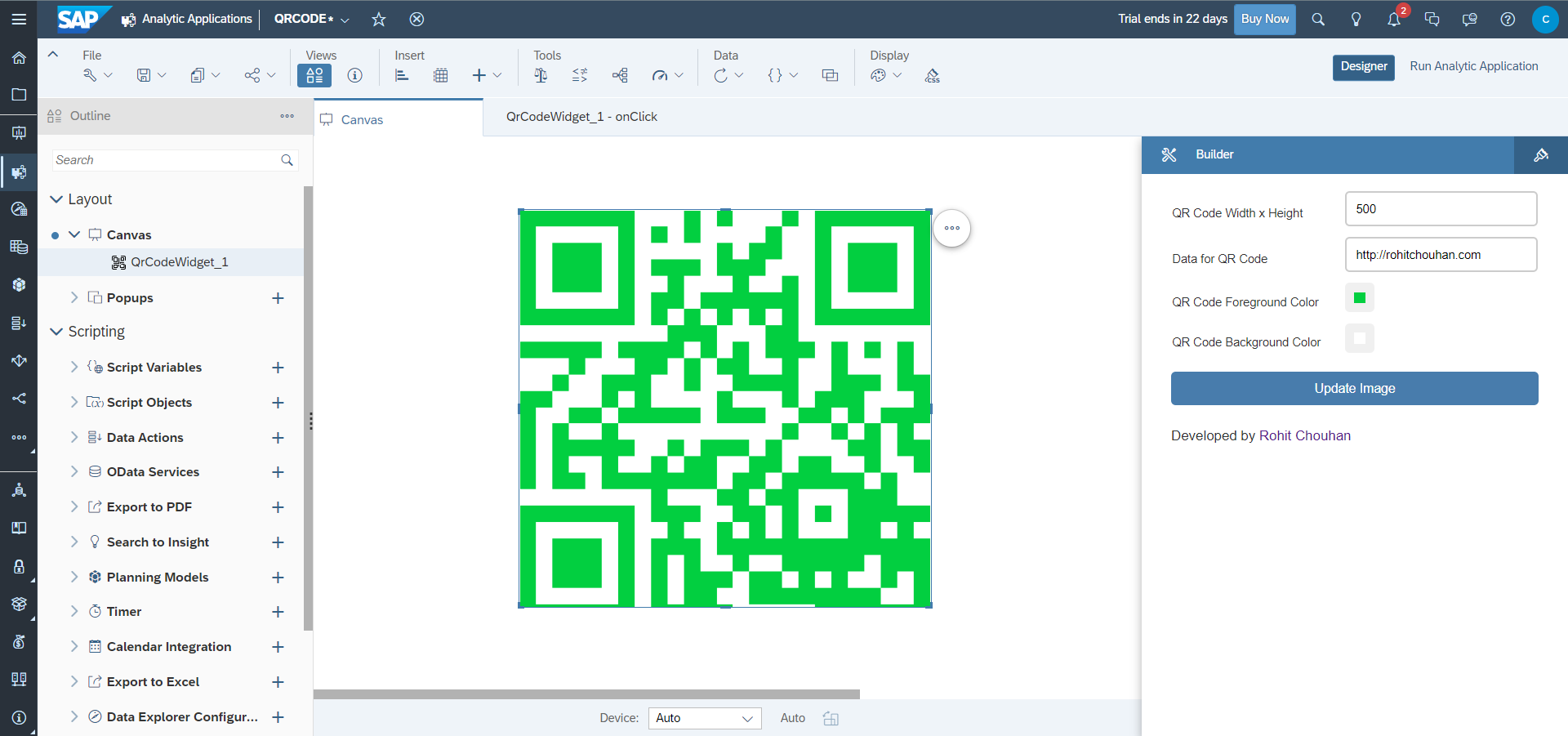Image resolution: width=1568 pixels, height=736 pixels.
Task: Collapse the Layout section
Action: (56, 199)
